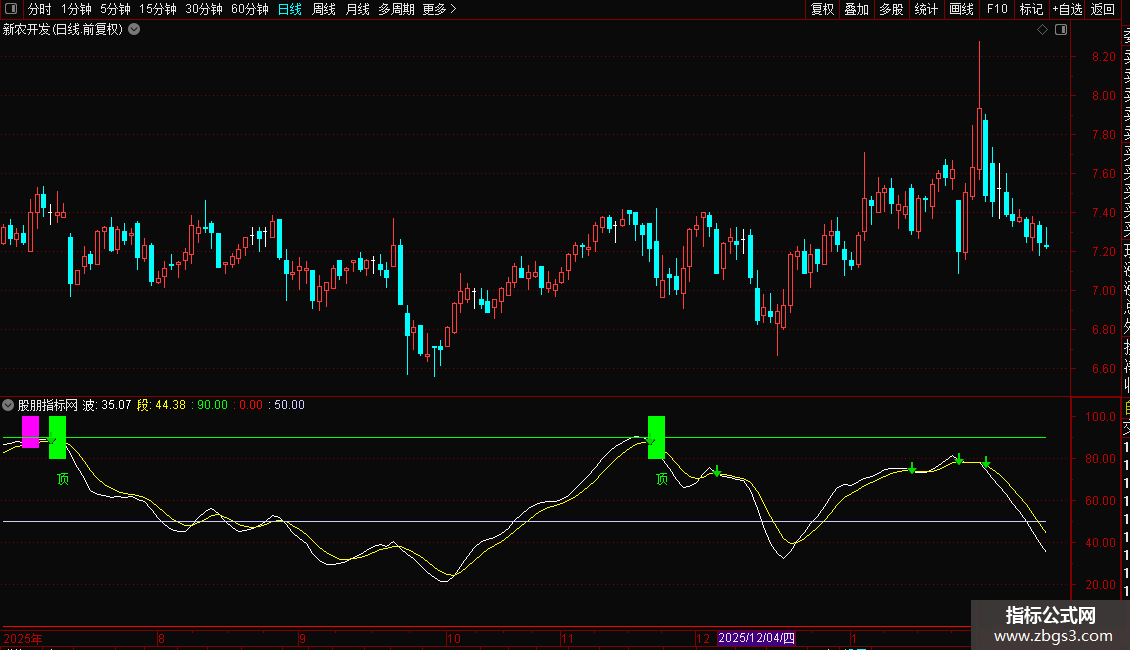Screen dimensions: 1130x650
Task: Click the 标记 mark button
Action: coord(1031,9)
